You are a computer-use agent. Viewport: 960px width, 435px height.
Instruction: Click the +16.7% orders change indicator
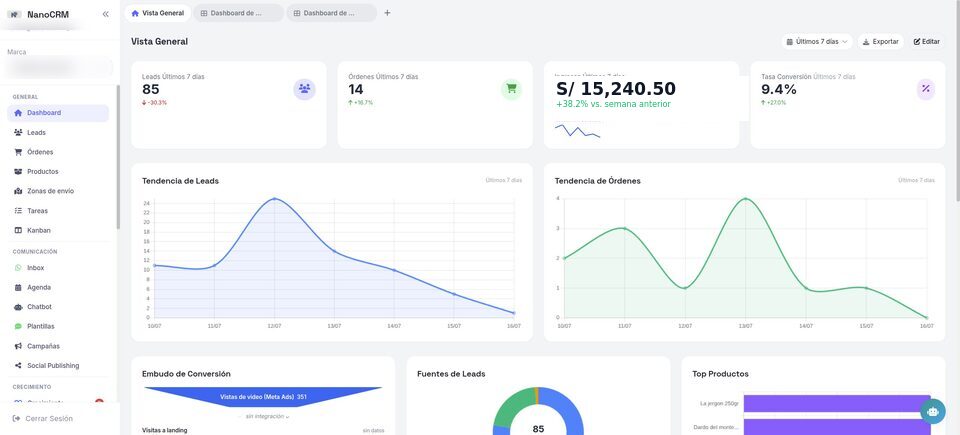click(x=361, y=103)
